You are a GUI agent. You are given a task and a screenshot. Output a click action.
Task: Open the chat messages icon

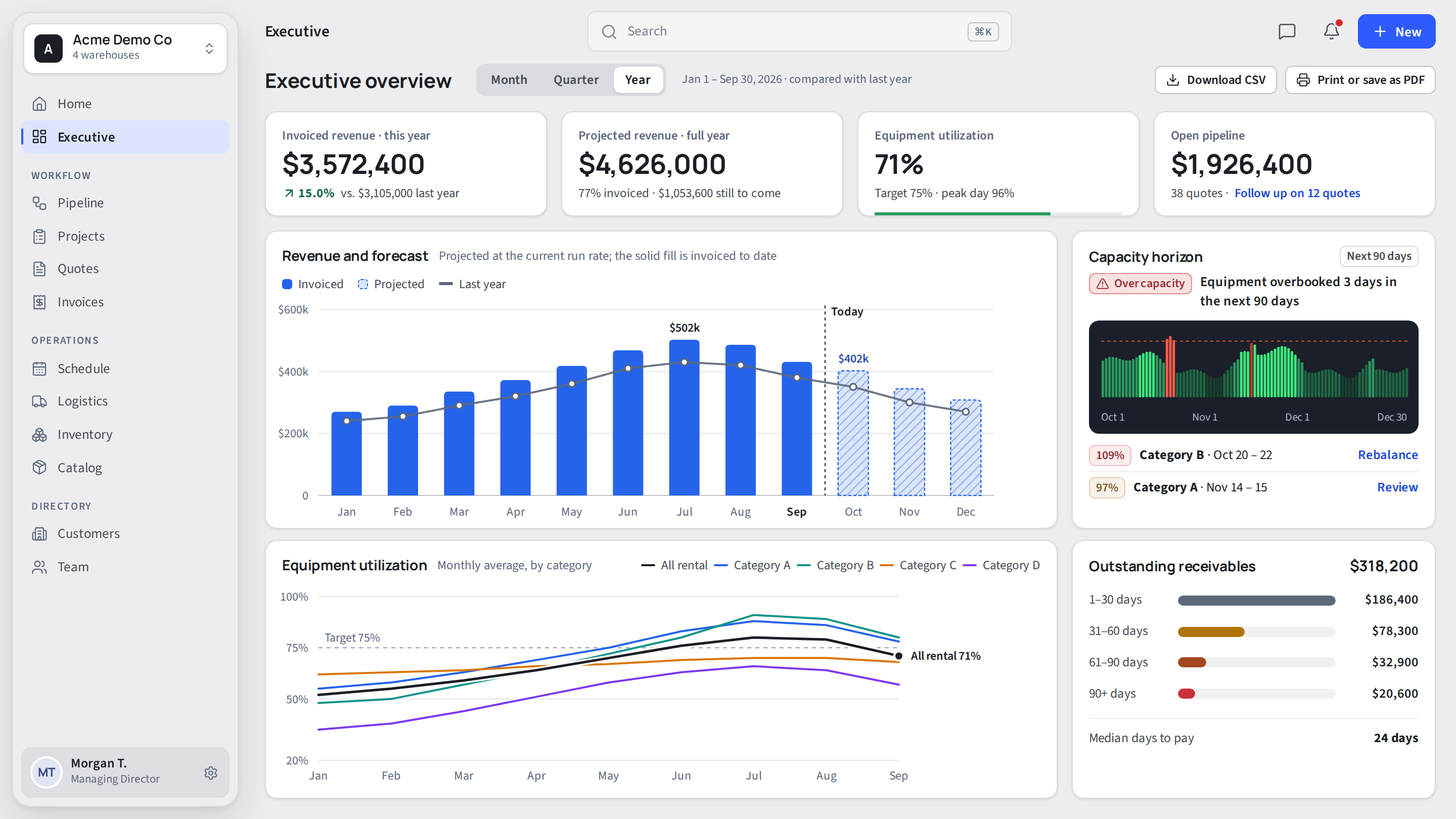click(1287, 32)
